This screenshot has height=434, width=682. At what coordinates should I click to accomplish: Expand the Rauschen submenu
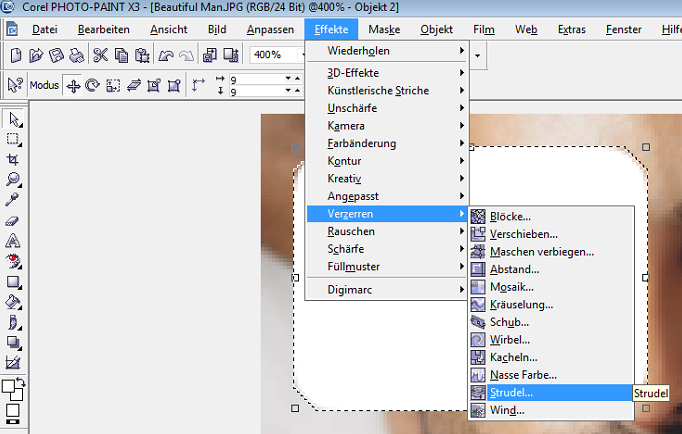pyautogui.click(x=387, y=231)
